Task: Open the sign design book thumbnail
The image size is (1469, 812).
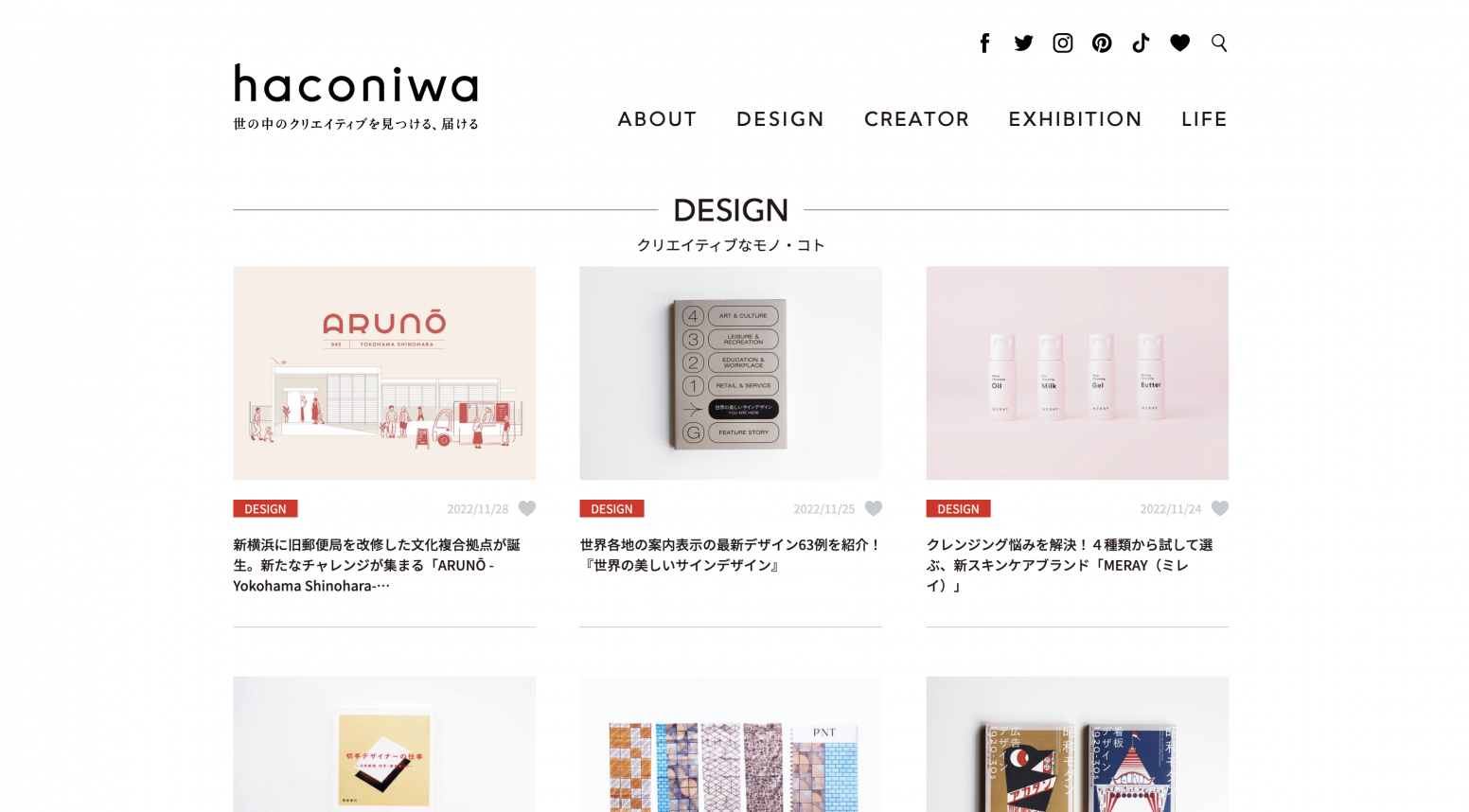Action: 731,373
